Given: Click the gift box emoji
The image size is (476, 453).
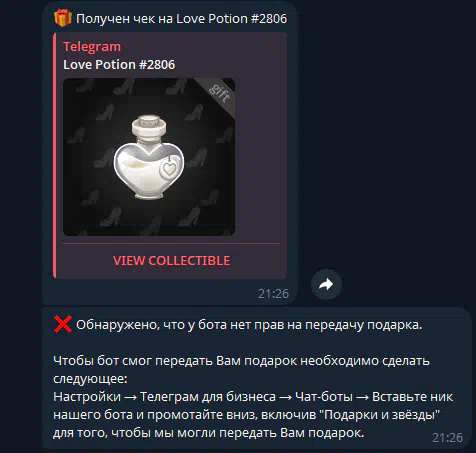Looking at the screenshot, I should pos(63,18).
